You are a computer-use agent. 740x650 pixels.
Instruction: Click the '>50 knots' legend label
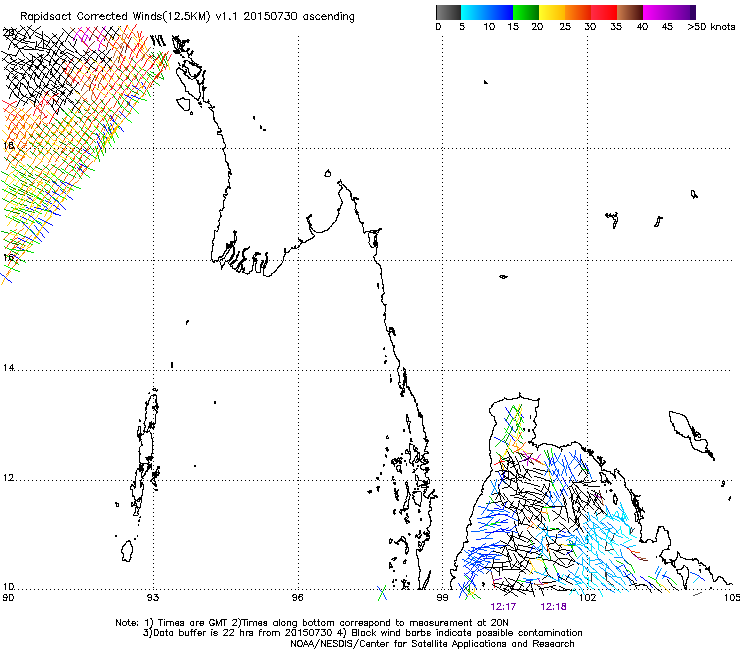[x=711, y=27]
